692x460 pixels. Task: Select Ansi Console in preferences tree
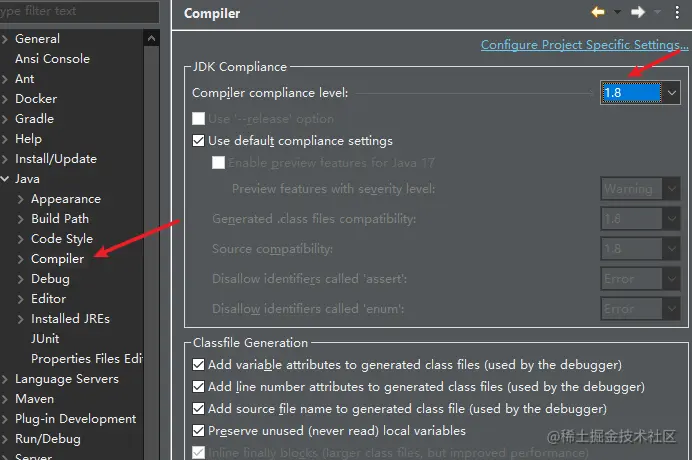pos(52,59)
